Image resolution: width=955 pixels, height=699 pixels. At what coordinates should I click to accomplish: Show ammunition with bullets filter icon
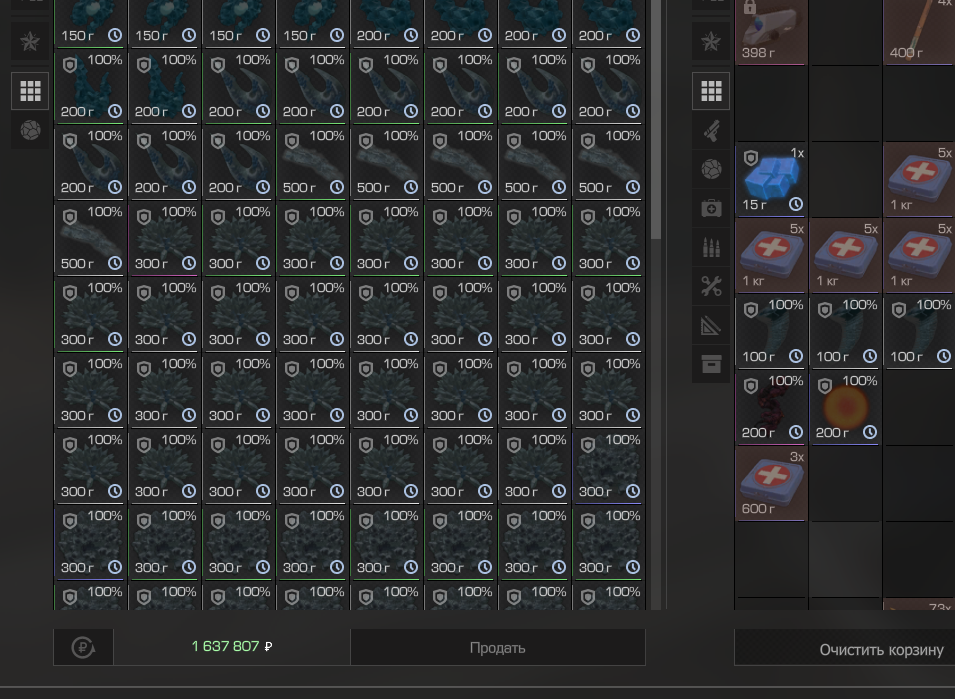tap(711, 247)
